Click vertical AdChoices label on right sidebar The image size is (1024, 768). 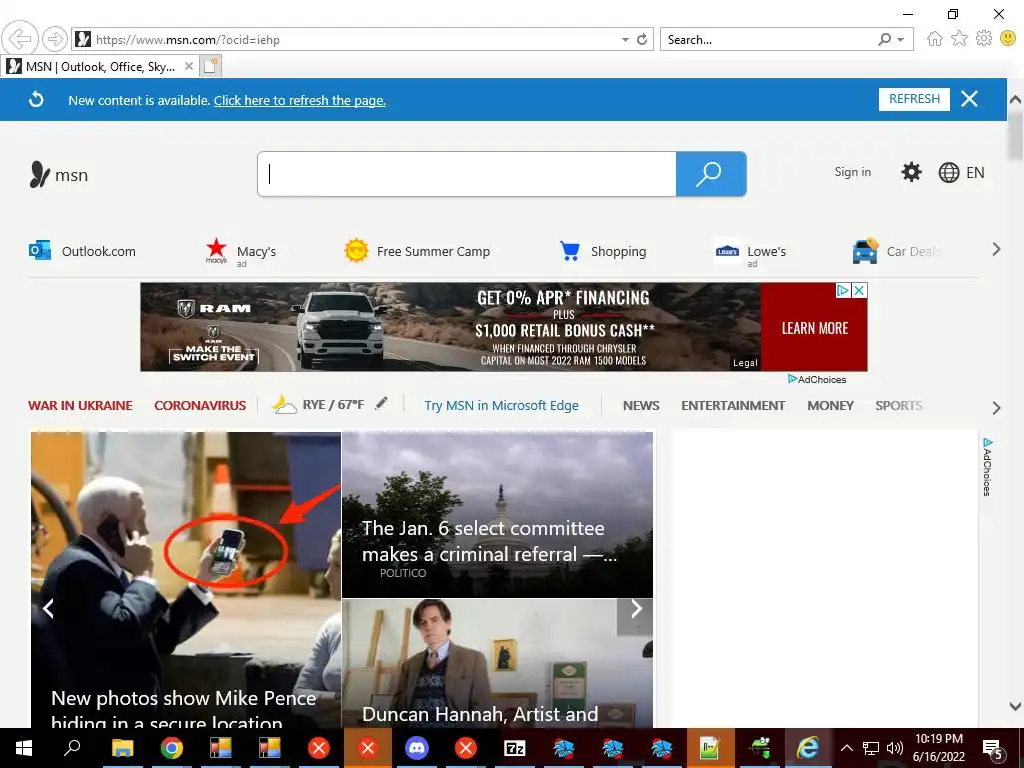(x=987, y=468)
